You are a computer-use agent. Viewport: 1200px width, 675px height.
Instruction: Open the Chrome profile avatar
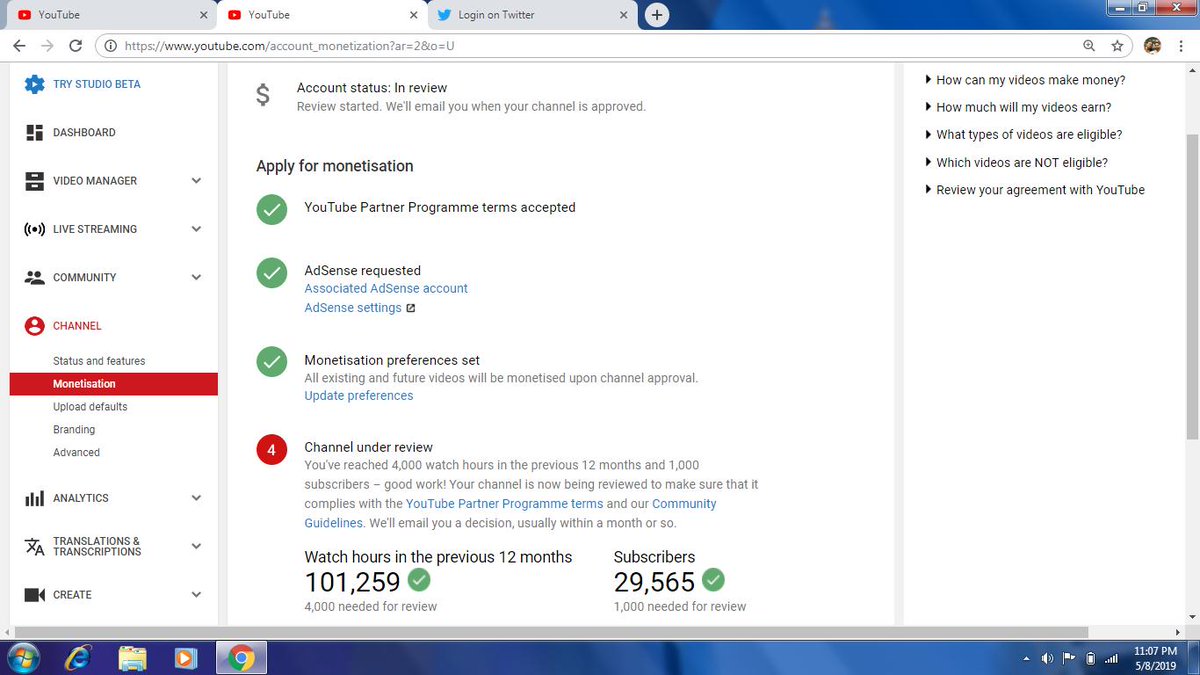pos(1152,45)
